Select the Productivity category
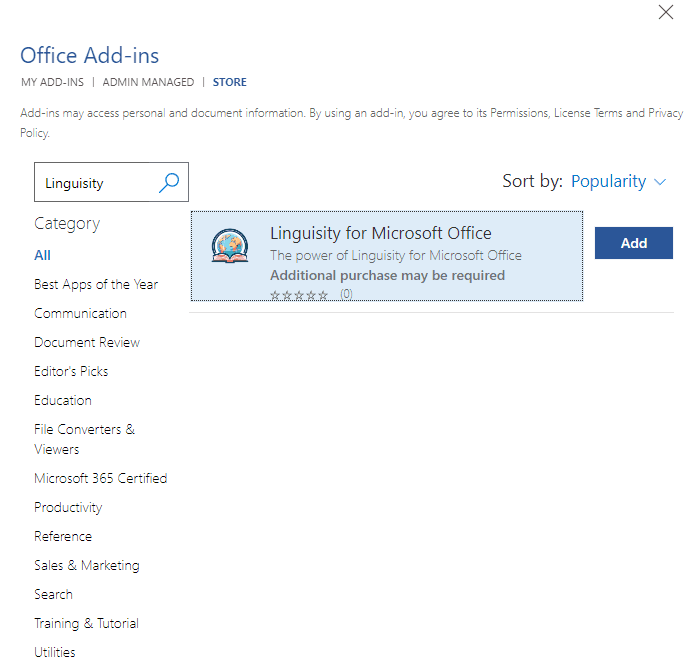684x669 pixels. [68, 507]
